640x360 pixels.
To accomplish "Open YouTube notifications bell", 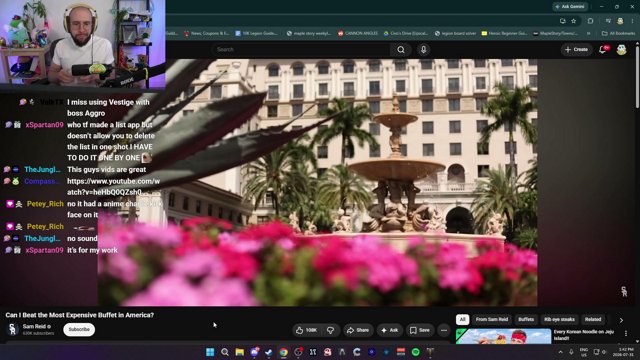I will (603, 49).
